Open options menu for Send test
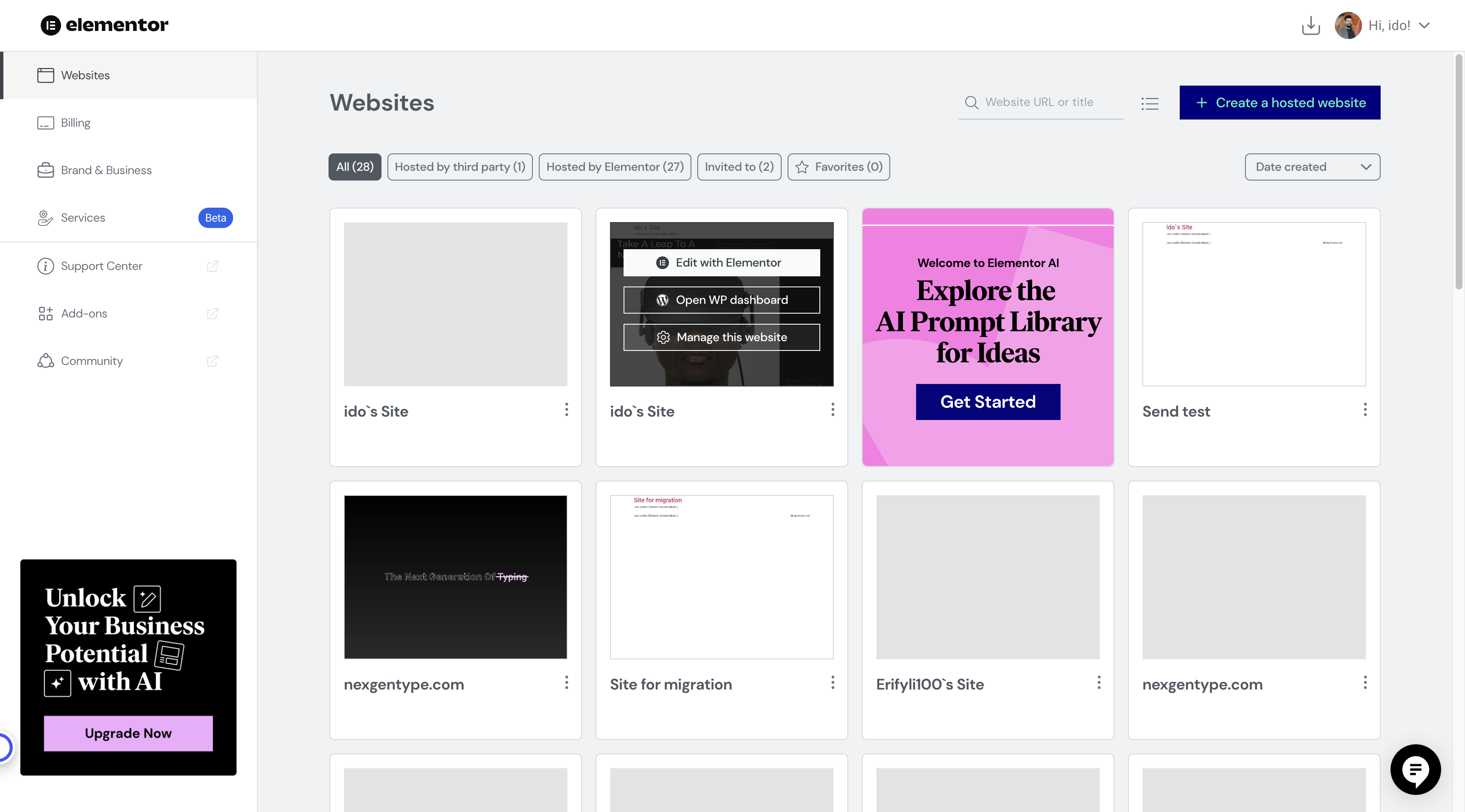Viewport: 1465px width, 812px height. pos(1365,409)
